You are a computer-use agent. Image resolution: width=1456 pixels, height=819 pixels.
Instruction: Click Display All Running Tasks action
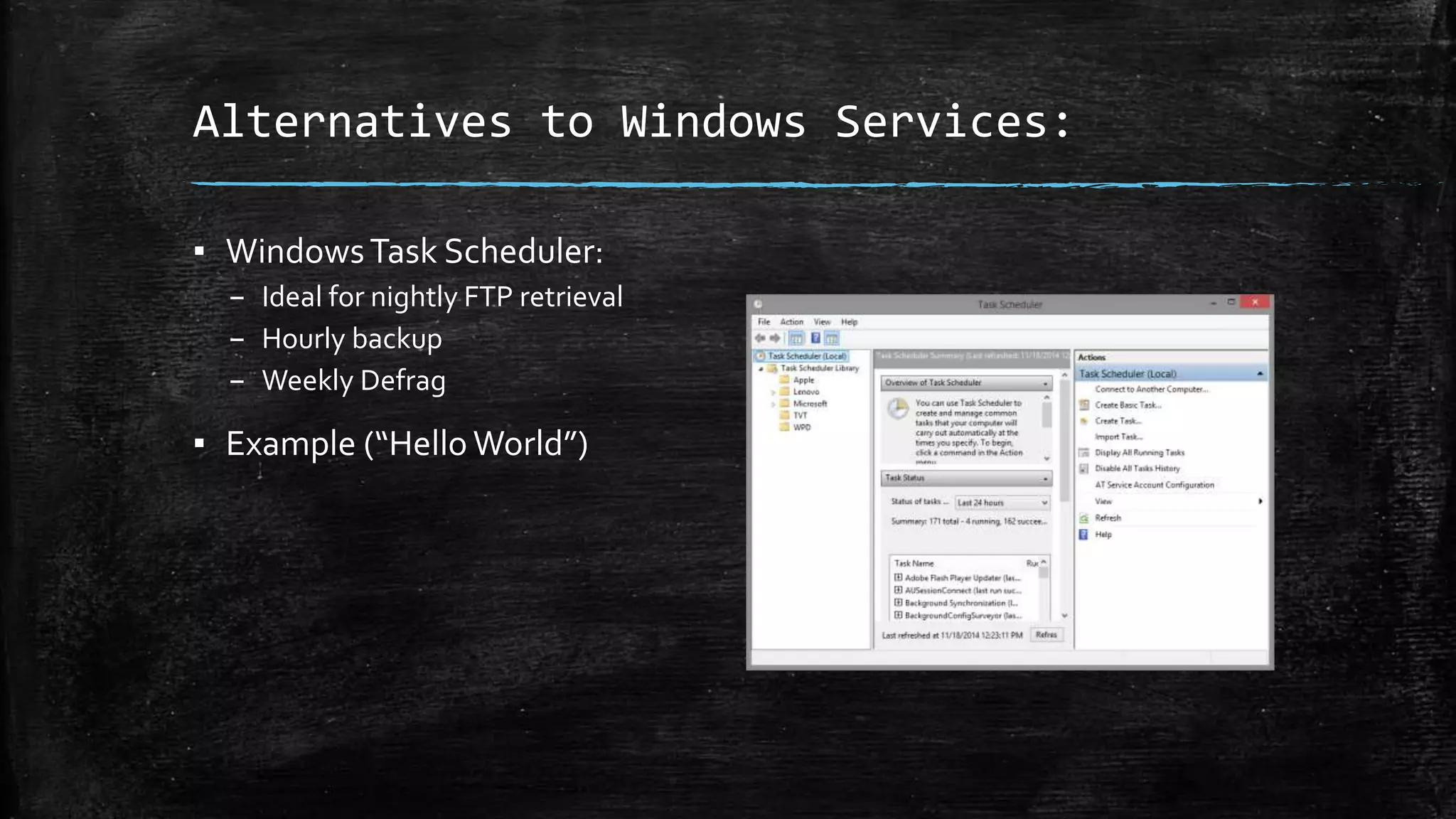point(1140,453)
